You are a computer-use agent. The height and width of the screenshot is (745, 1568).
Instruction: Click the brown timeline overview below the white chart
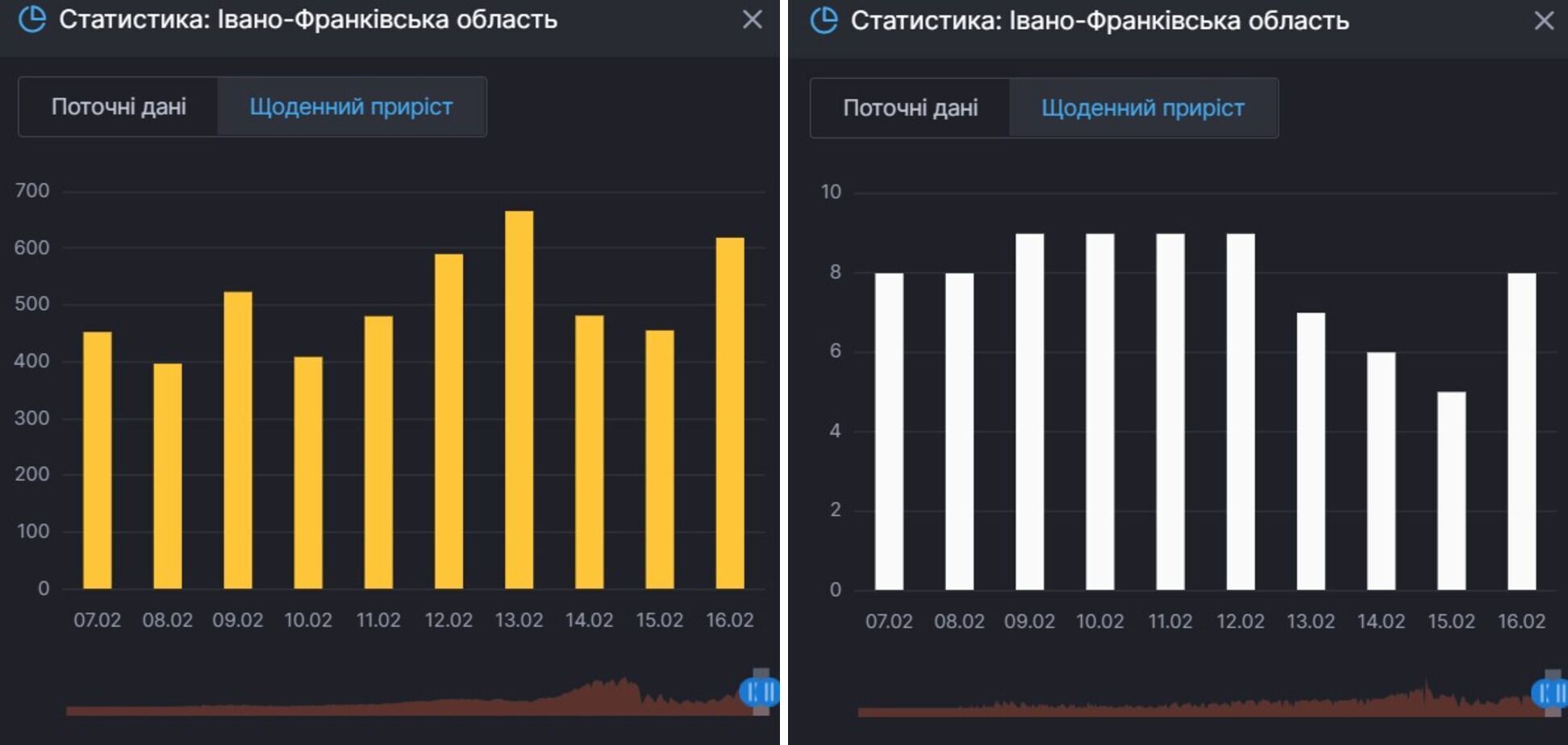pos(1194,708)
